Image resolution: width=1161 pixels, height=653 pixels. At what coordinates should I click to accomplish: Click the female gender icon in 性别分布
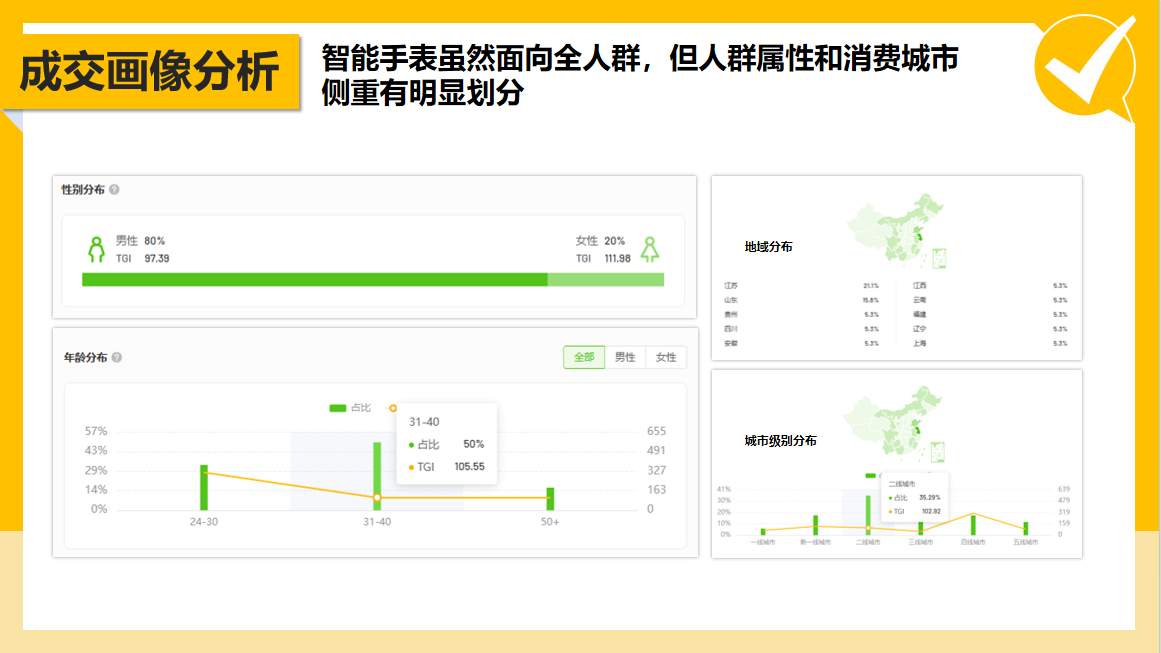click(x=648, y=248)
